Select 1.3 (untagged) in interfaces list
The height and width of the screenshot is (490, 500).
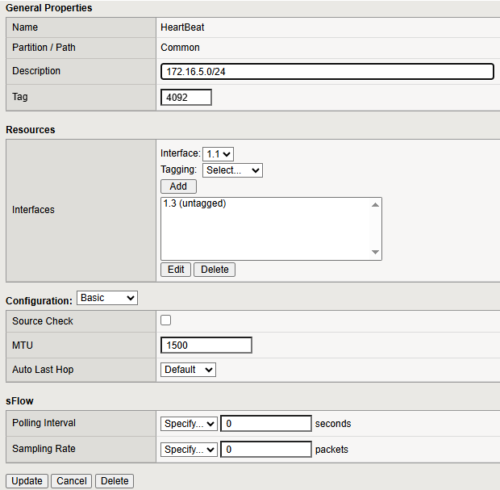(195, 203)
